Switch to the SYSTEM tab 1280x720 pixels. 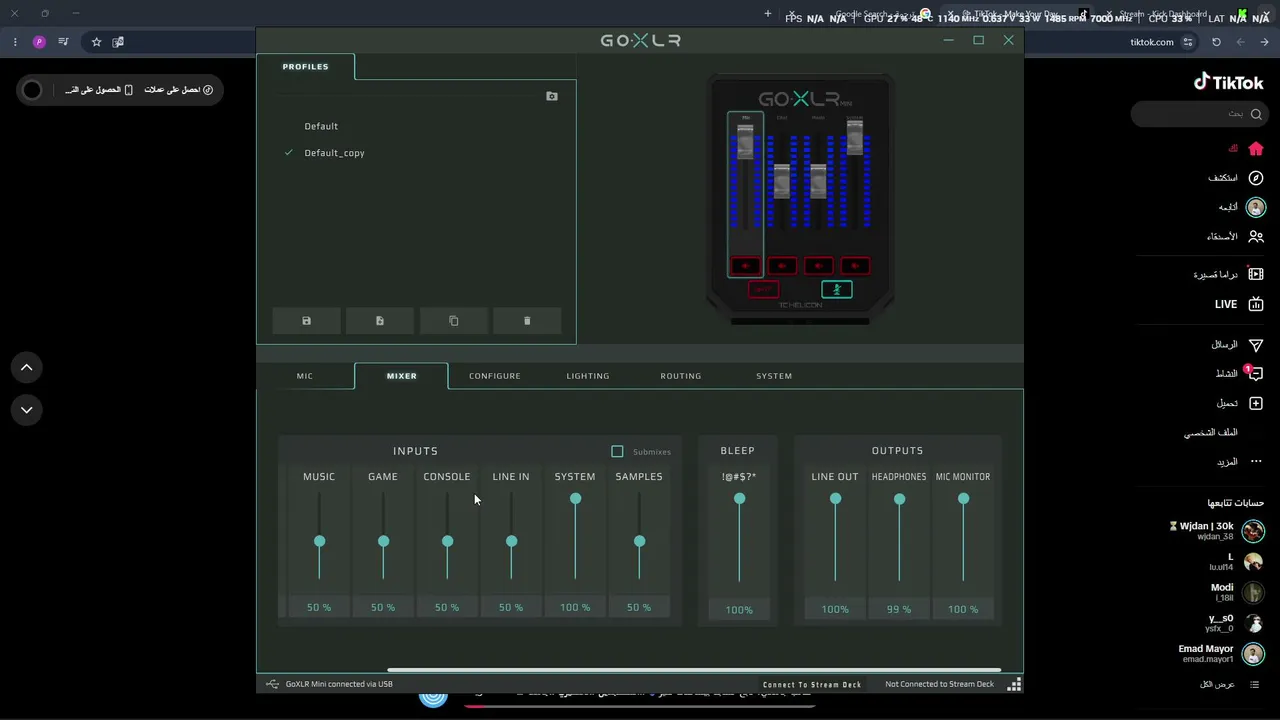coord(774,376)
